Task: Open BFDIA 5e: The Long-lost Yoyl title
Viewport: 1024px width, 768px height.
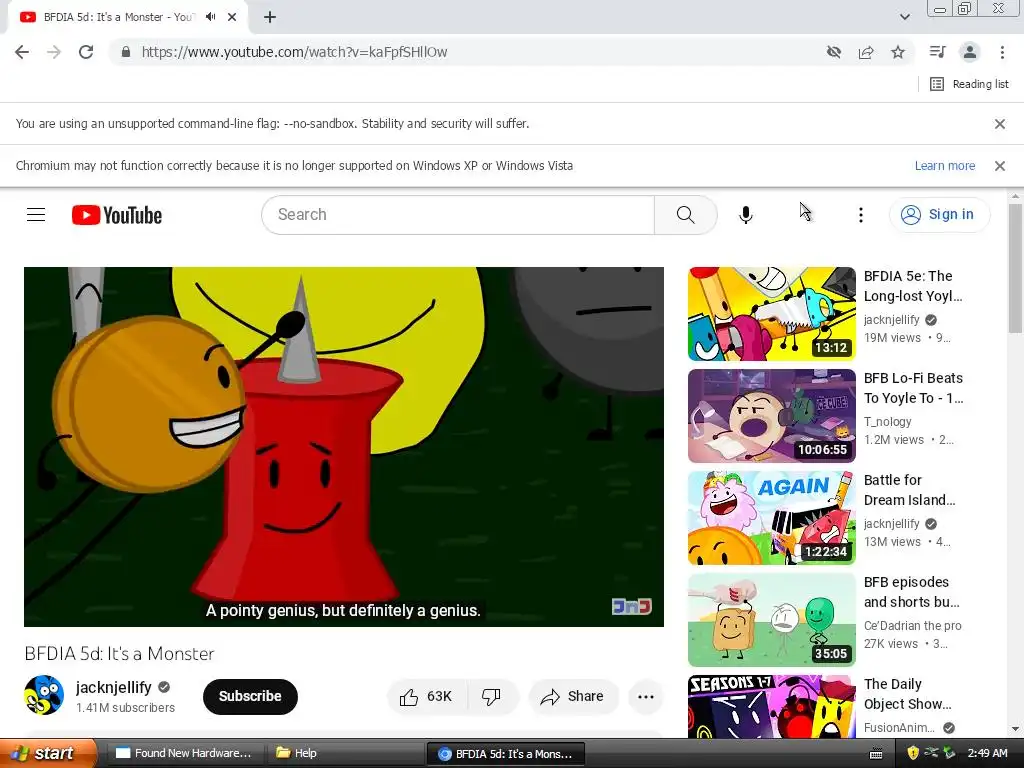Action: pyautogui.click(x=913, y=286)
